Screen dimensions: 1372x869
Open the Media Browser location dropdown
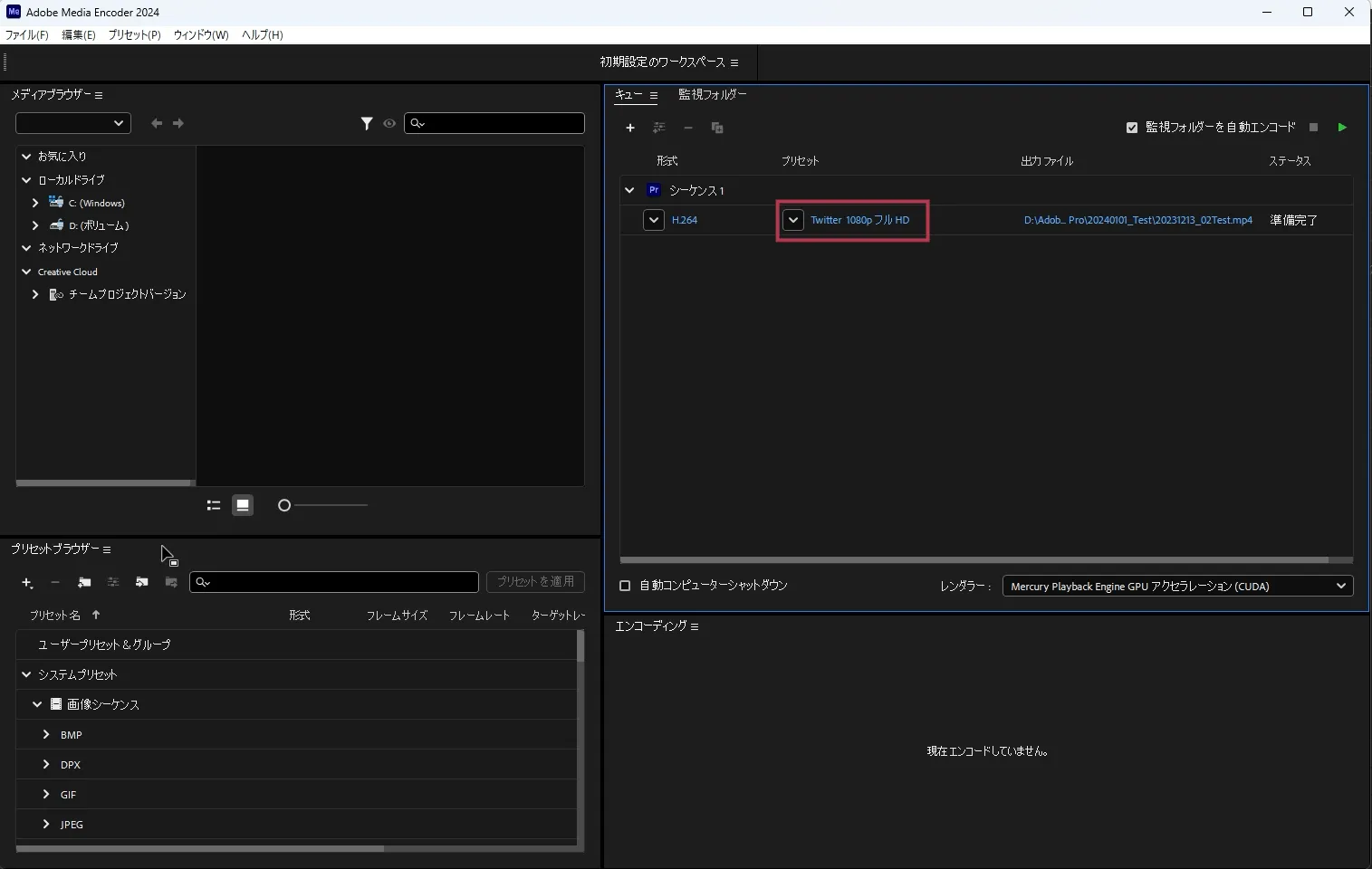pos(73,123)
